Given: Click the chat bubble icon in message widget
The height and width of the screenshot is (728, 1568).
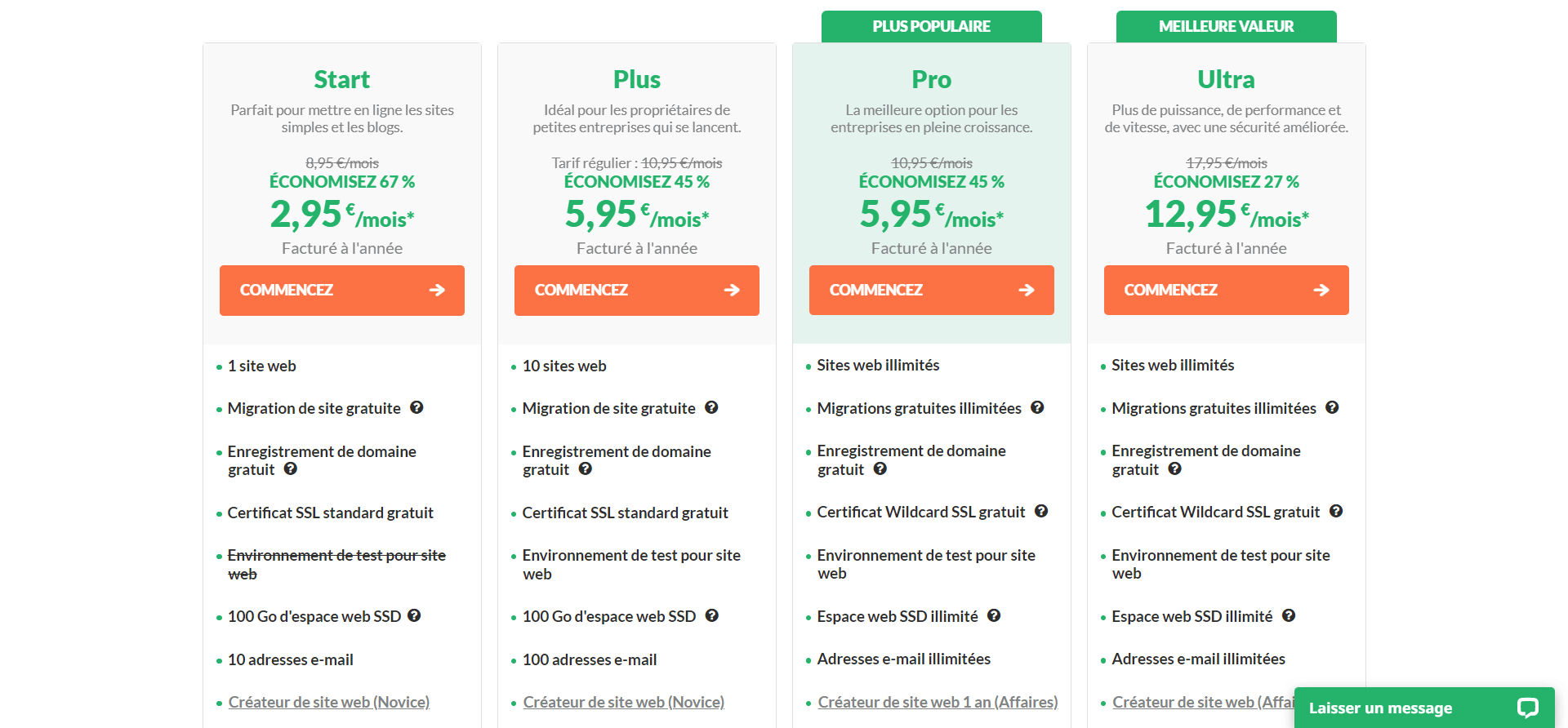Looking at the screenshot, I should click(1527, 708).
